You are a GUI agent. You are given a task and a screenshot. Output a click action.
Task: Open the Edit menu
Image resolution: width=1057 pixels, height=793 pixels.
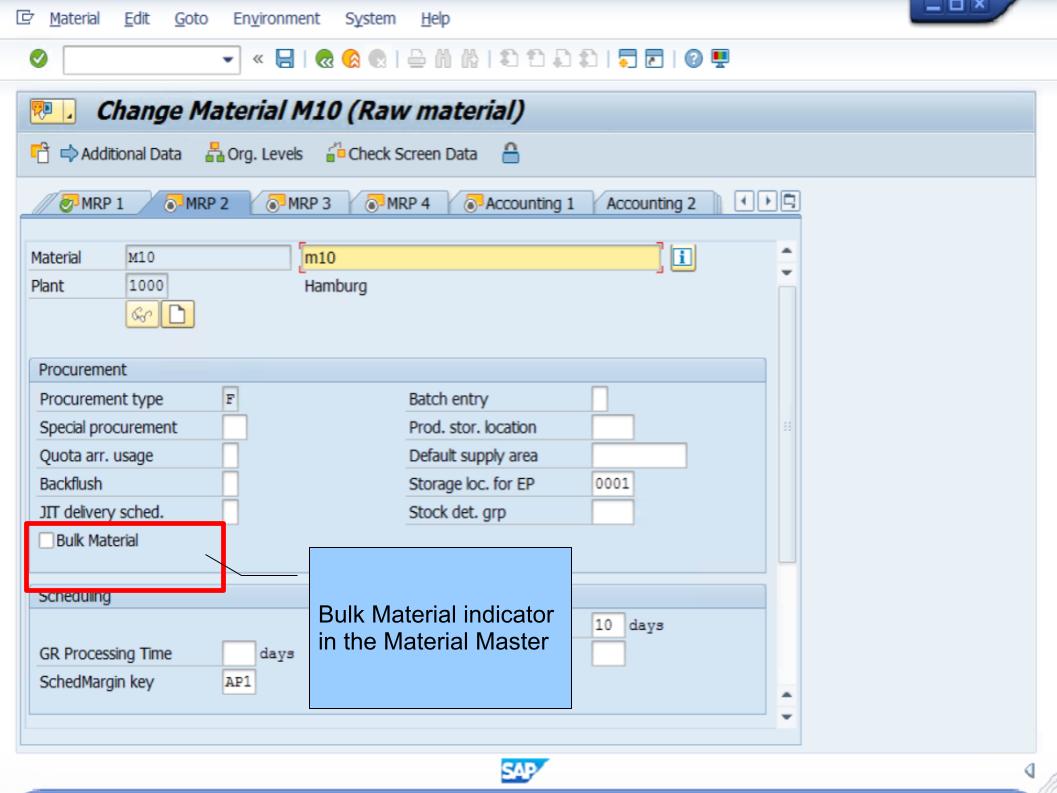137,19
